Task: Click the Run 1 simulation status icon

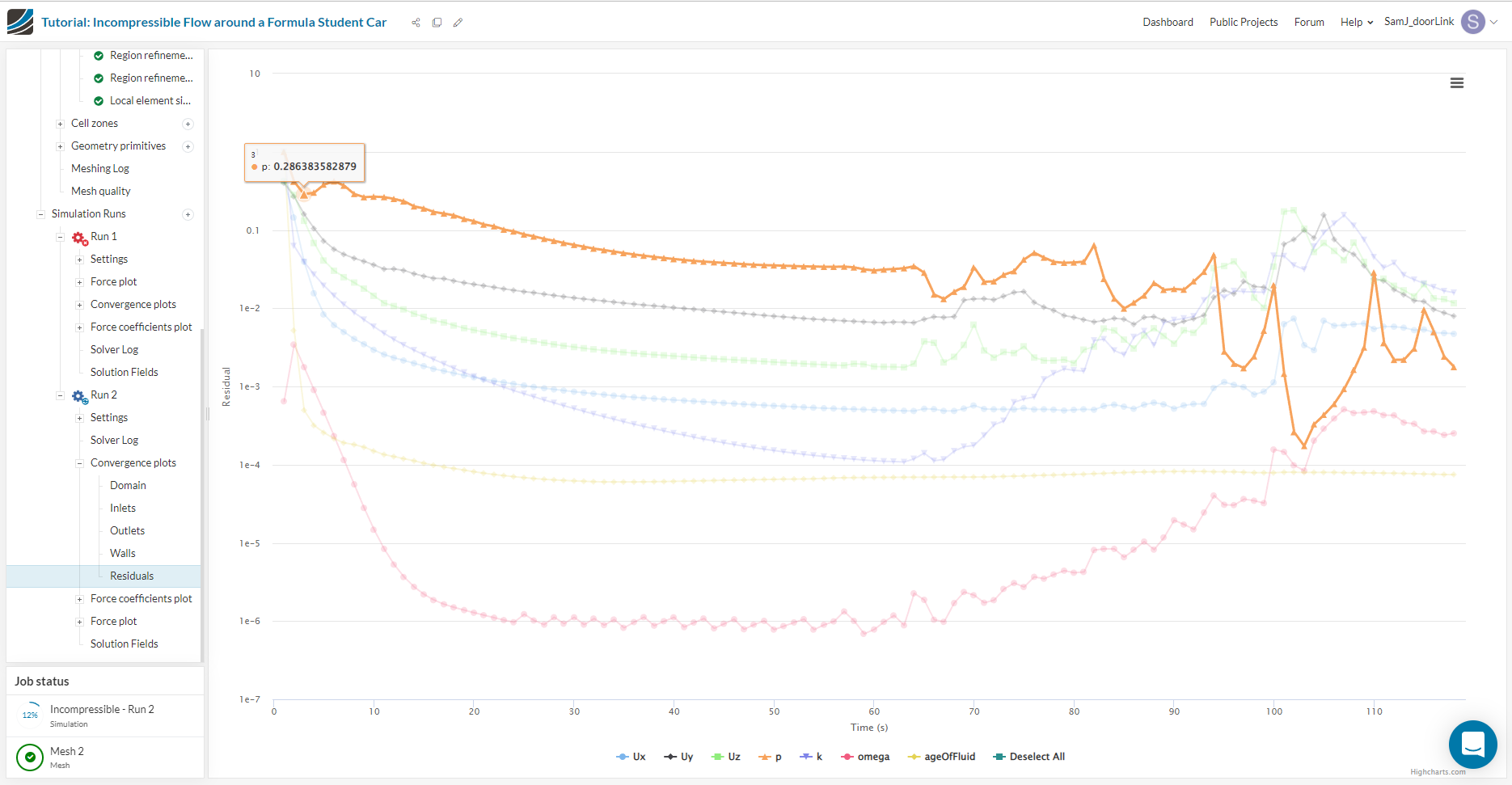Action: tap(78, 237)
